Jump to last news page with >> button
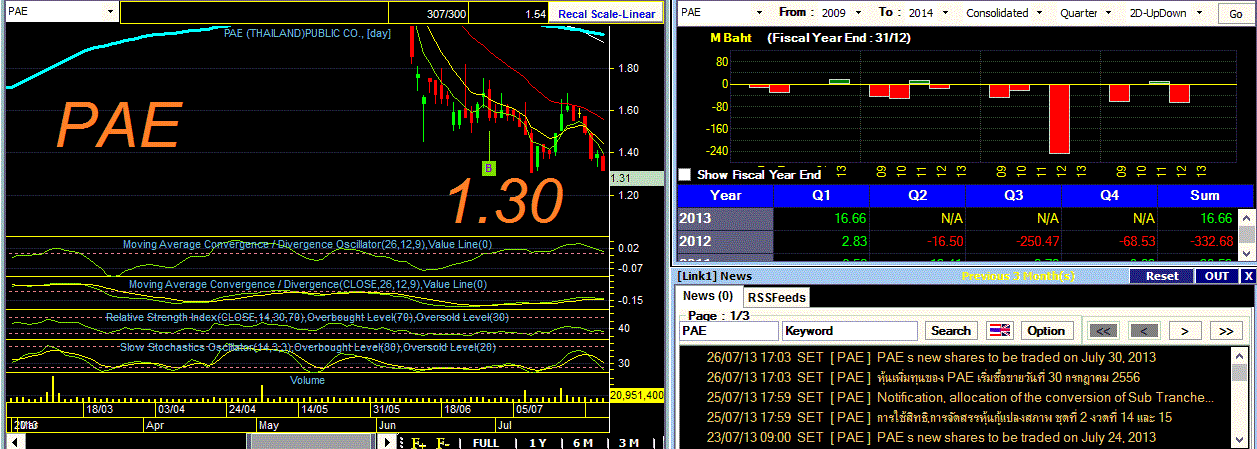 pos(1225,331)
